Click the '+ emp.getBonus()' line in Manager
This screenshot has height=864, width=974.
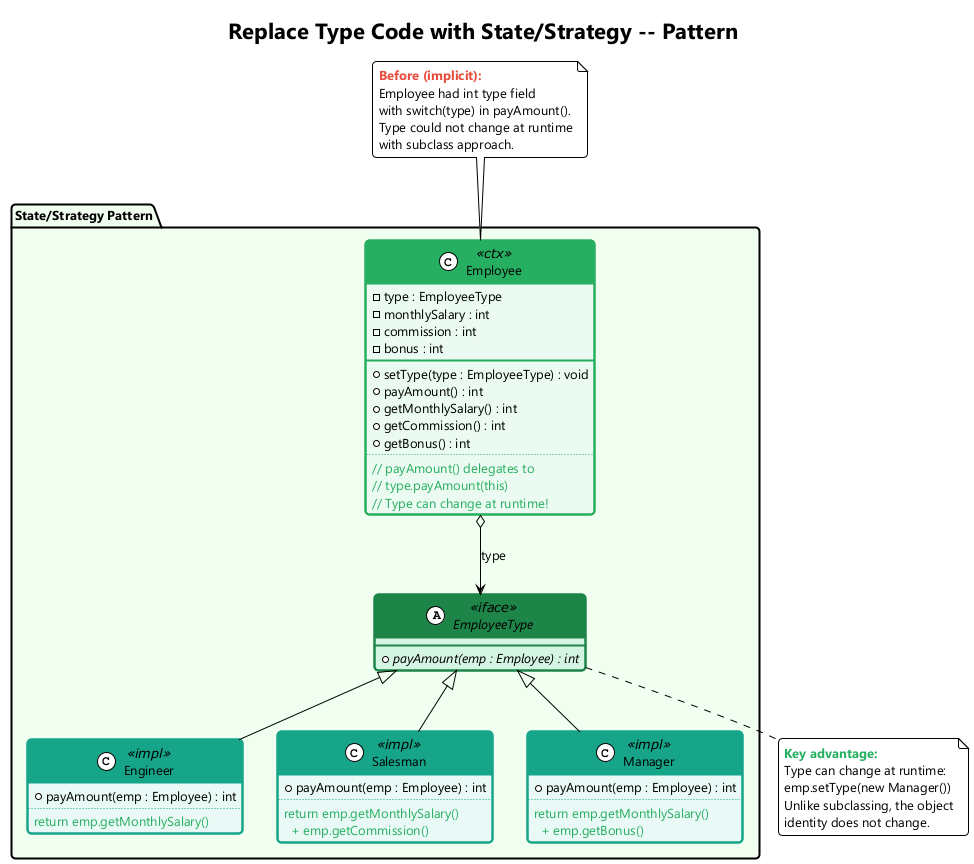592,830
